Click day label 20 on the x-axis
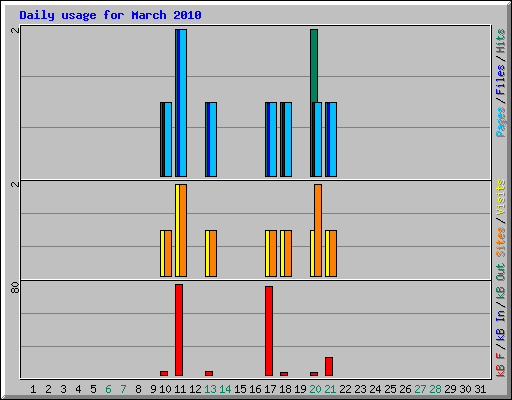The width and height of the screenshot is (512, 400). tap(315, 389)
